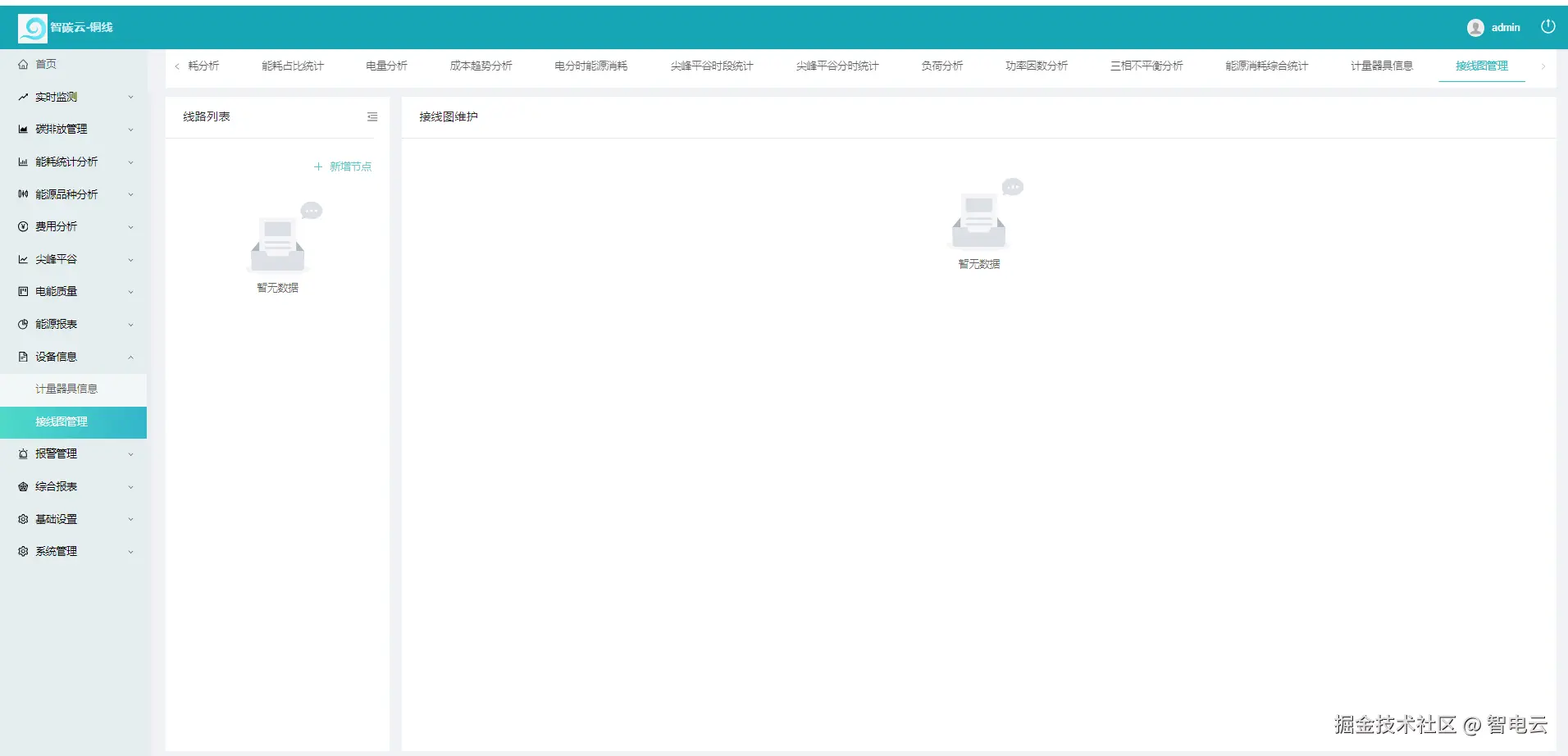
Task: Click the gear icon beside 系统管理
Action: pos(23,551)
